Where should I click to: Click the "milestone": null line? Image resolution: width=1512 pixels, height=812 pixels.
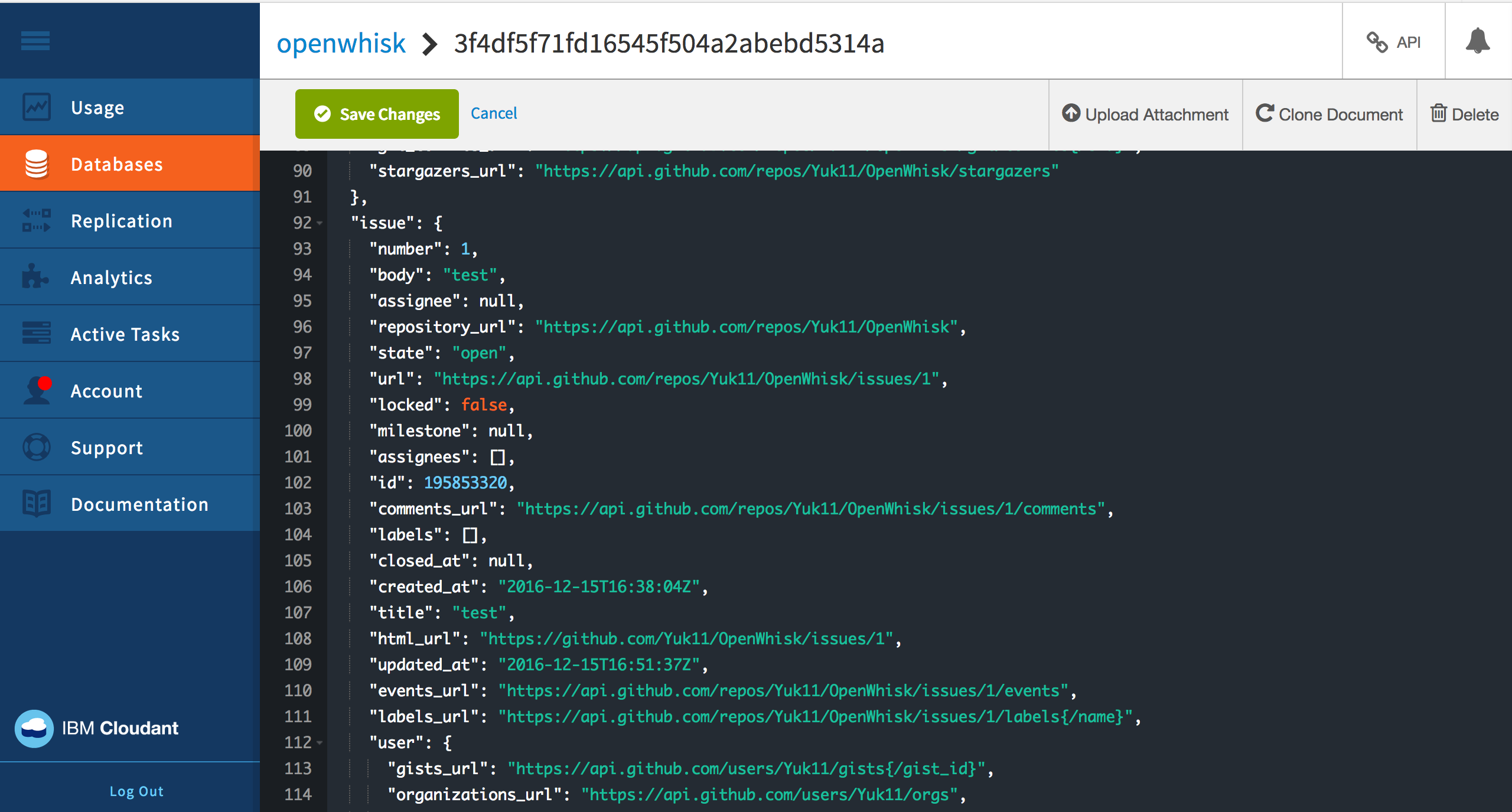(x=451, y=431)
